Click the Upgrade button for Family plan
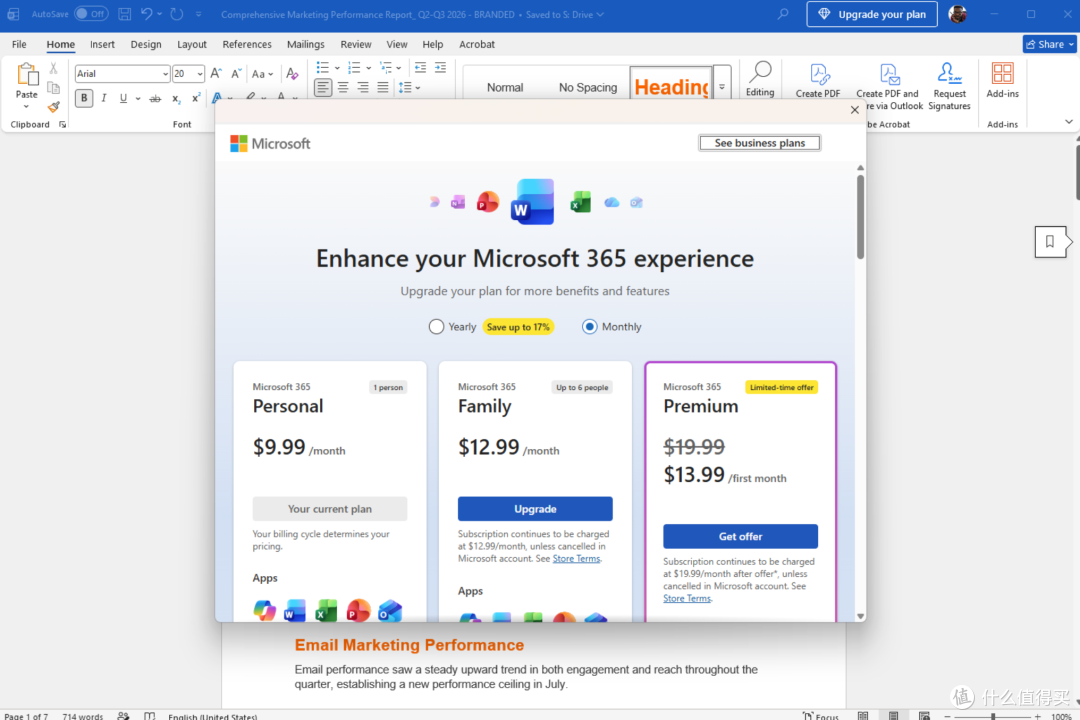Screen dimensions: 1080x720 pos(534,508)
